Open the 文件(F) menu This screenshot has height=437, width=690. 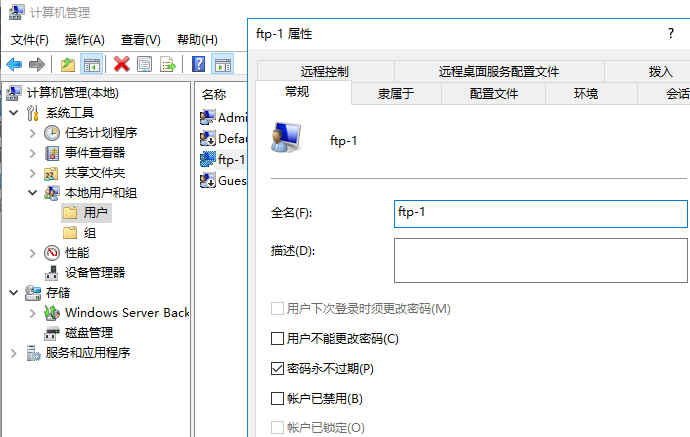29,40
